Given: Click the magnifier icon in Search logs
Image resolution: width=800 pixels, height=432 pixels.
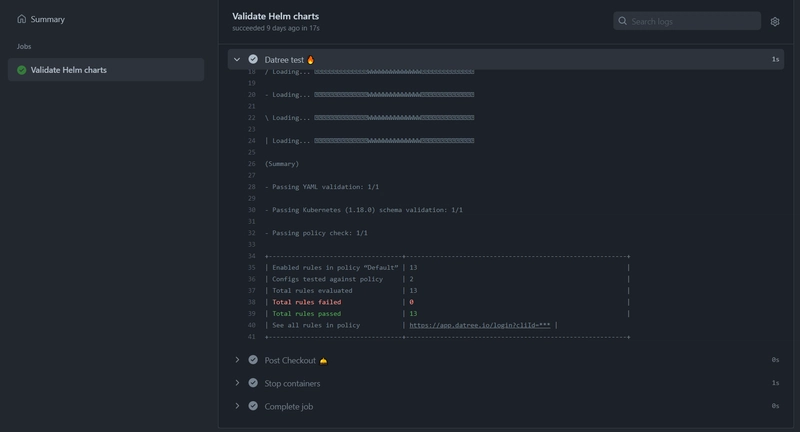Looking at the screenshot, I should pos(622,21).
